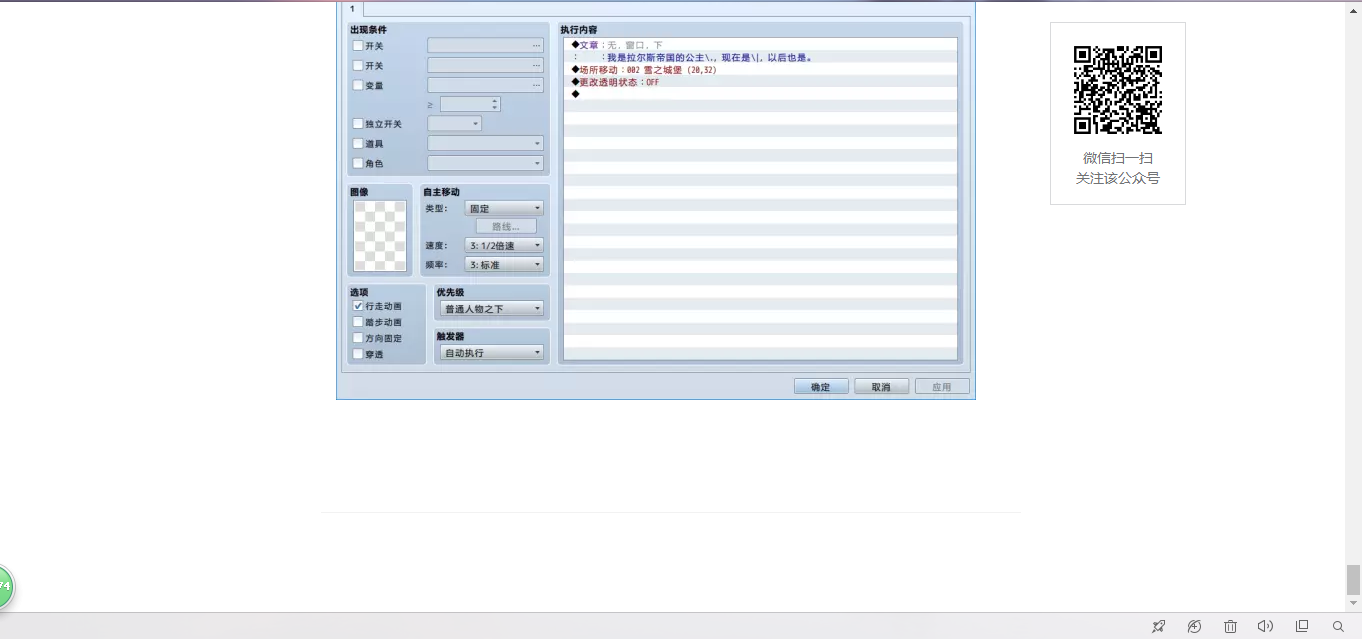1362x639 pixels.
Task: Click the rocket boost icon in bottom bar
Action: pyautogui.click(x=1158, y=626)
